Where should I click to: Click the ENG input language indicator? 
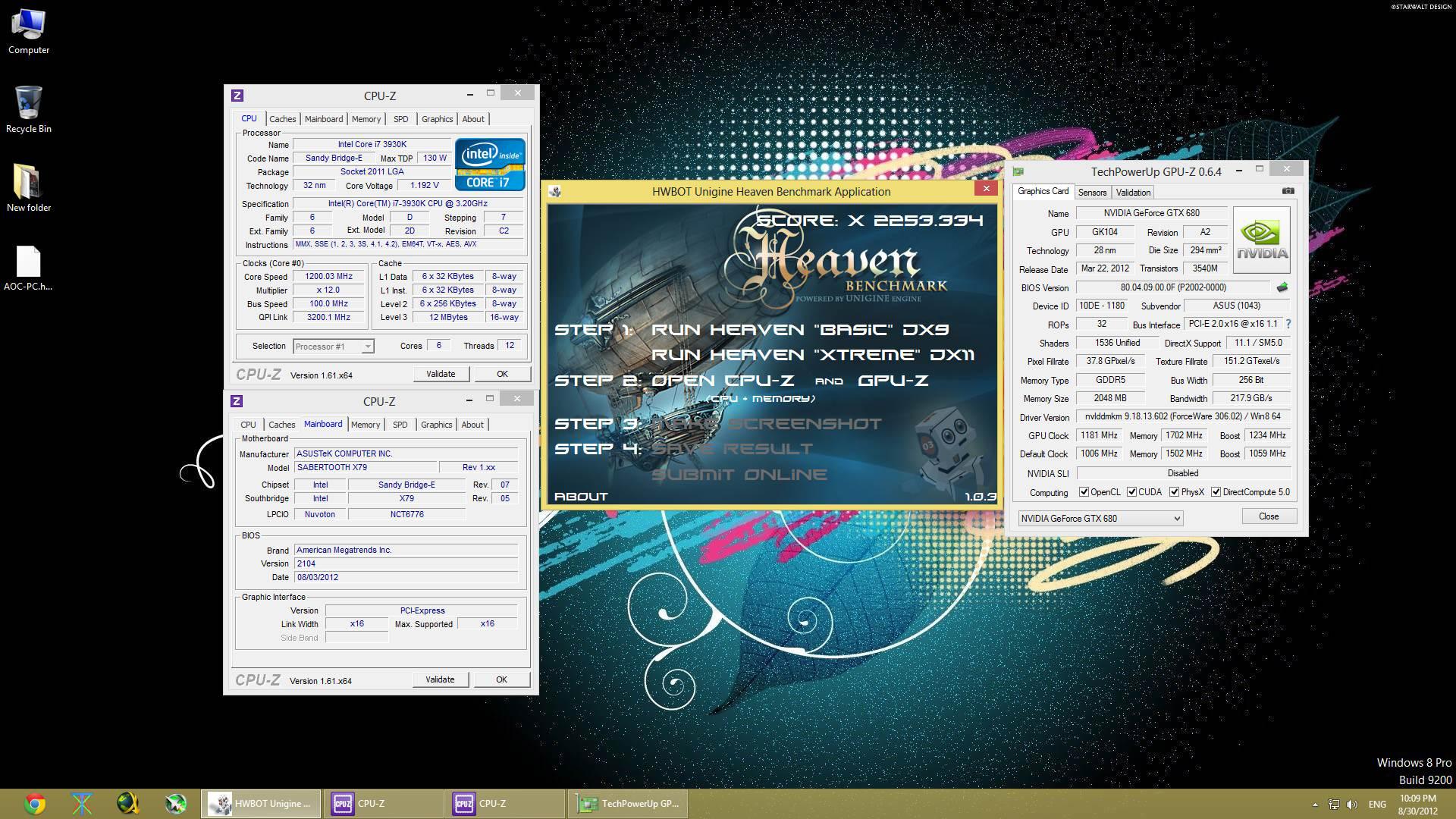[1377, 805]
